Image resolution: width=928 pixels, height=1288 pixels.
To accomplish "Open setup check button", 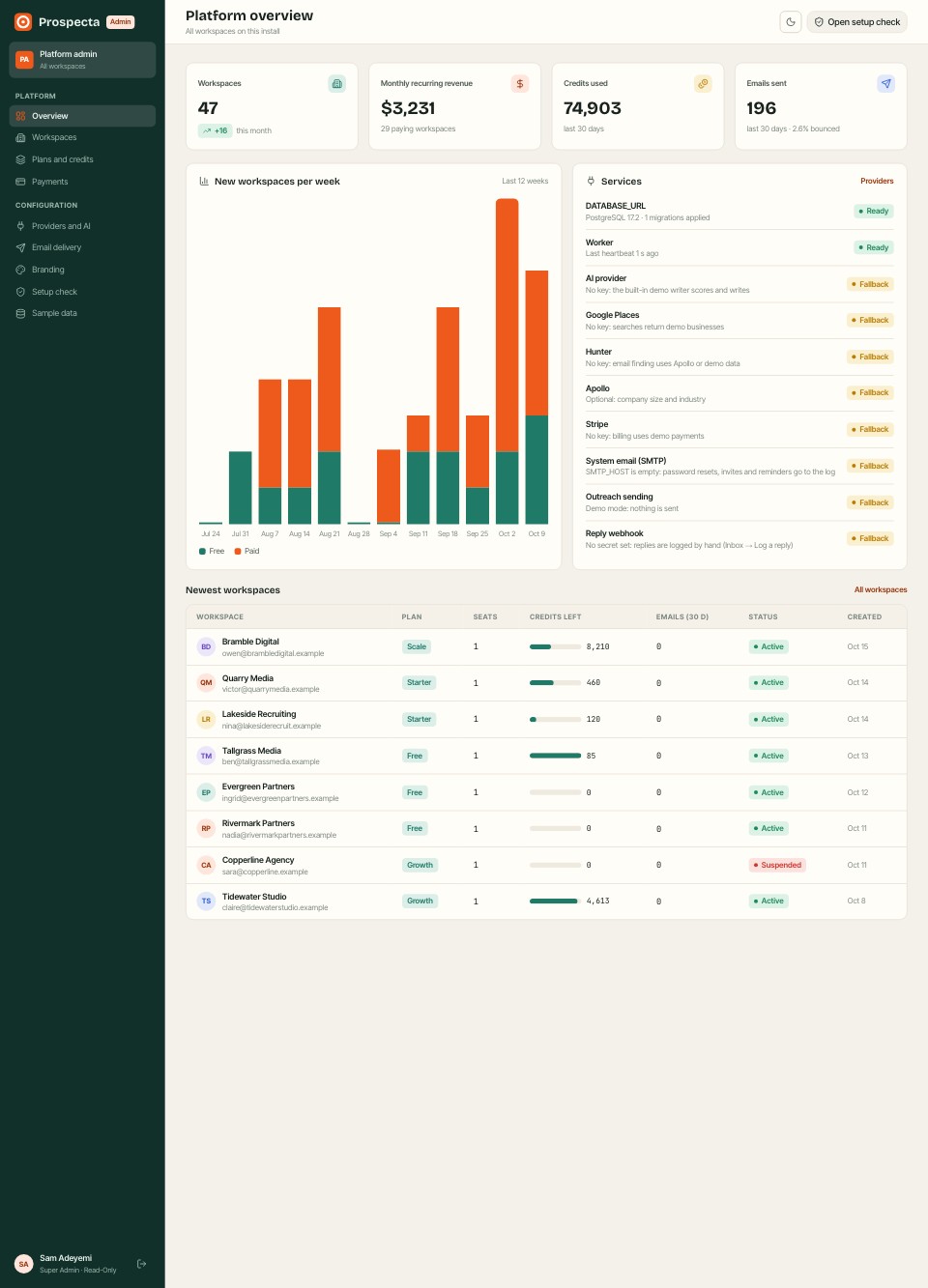I will coord(857,22).
